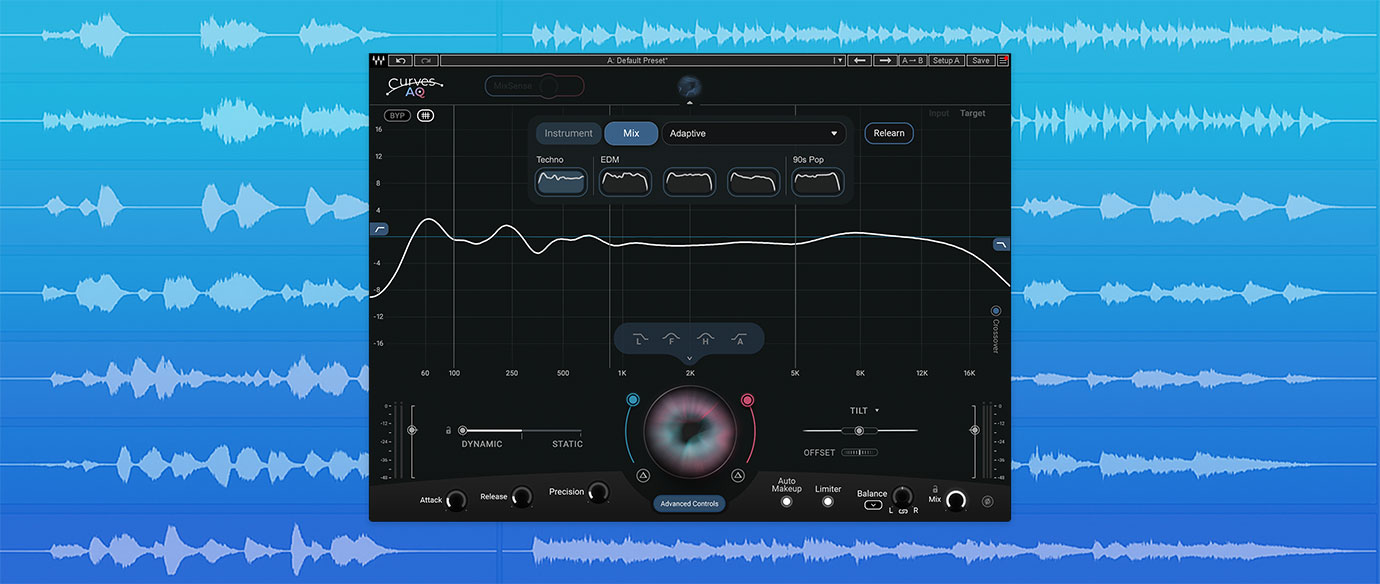Expand the Balance mode dropdown
1380x584 pixels.
(872, 506)
